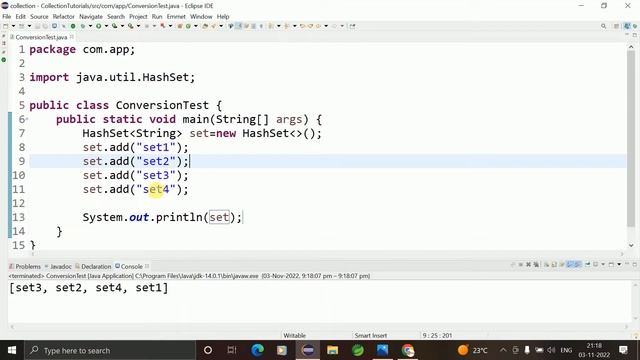Image resolution: width=640 pixels, height=360 pixels.
Task: Click the Run External Tools icon
Action: pyautogui.click(x=131, y=26)
